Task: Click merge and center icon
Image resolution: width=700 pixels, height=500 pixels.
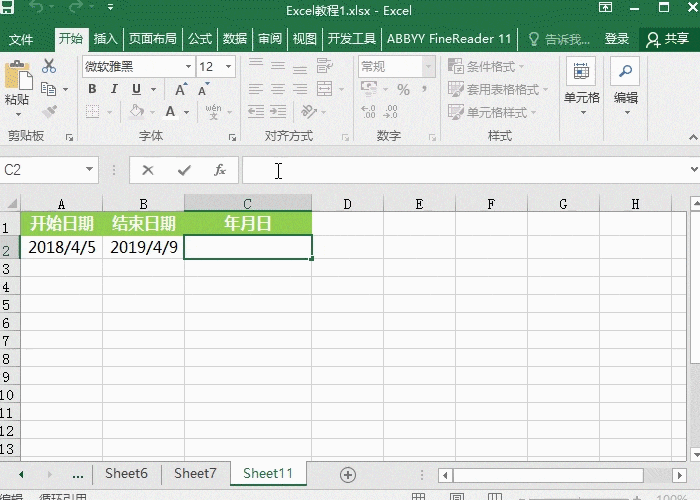Action: coord(325,89)
